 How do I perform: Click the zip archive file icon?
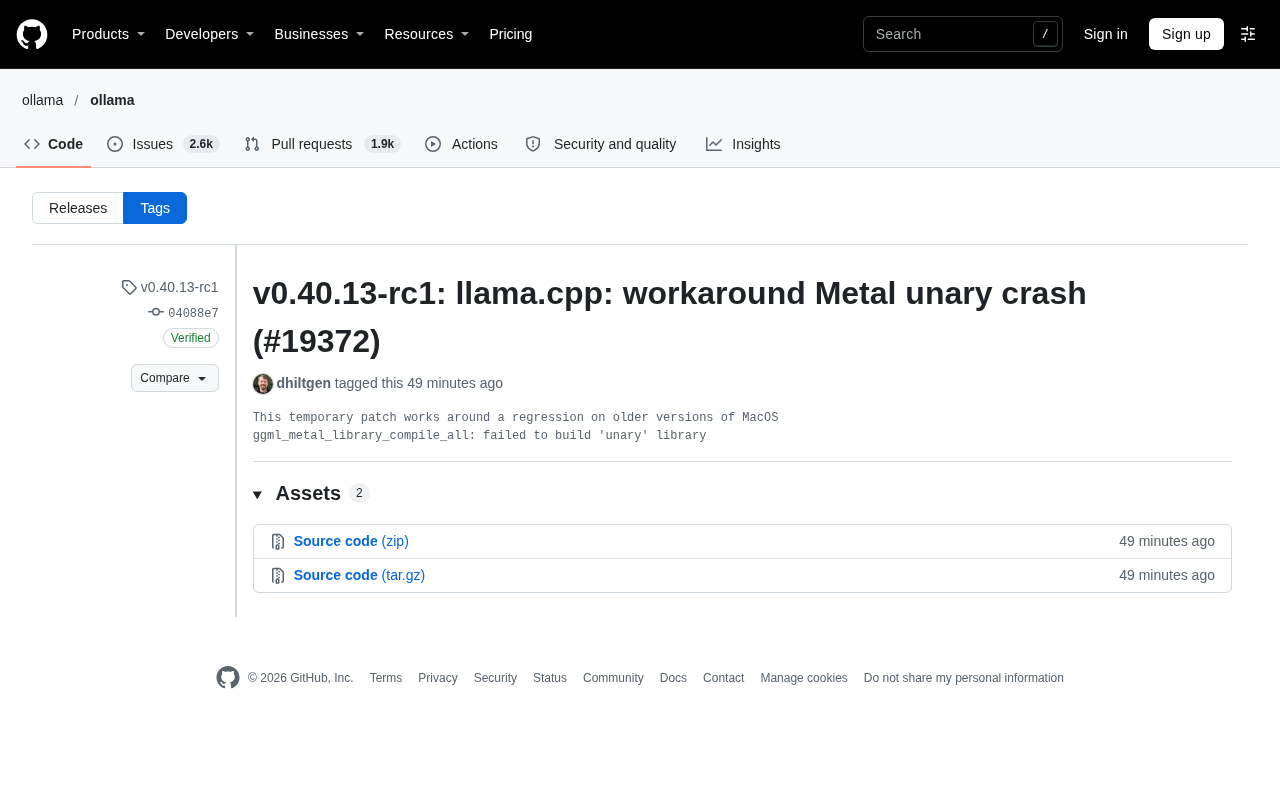click(x=278, y=542)
